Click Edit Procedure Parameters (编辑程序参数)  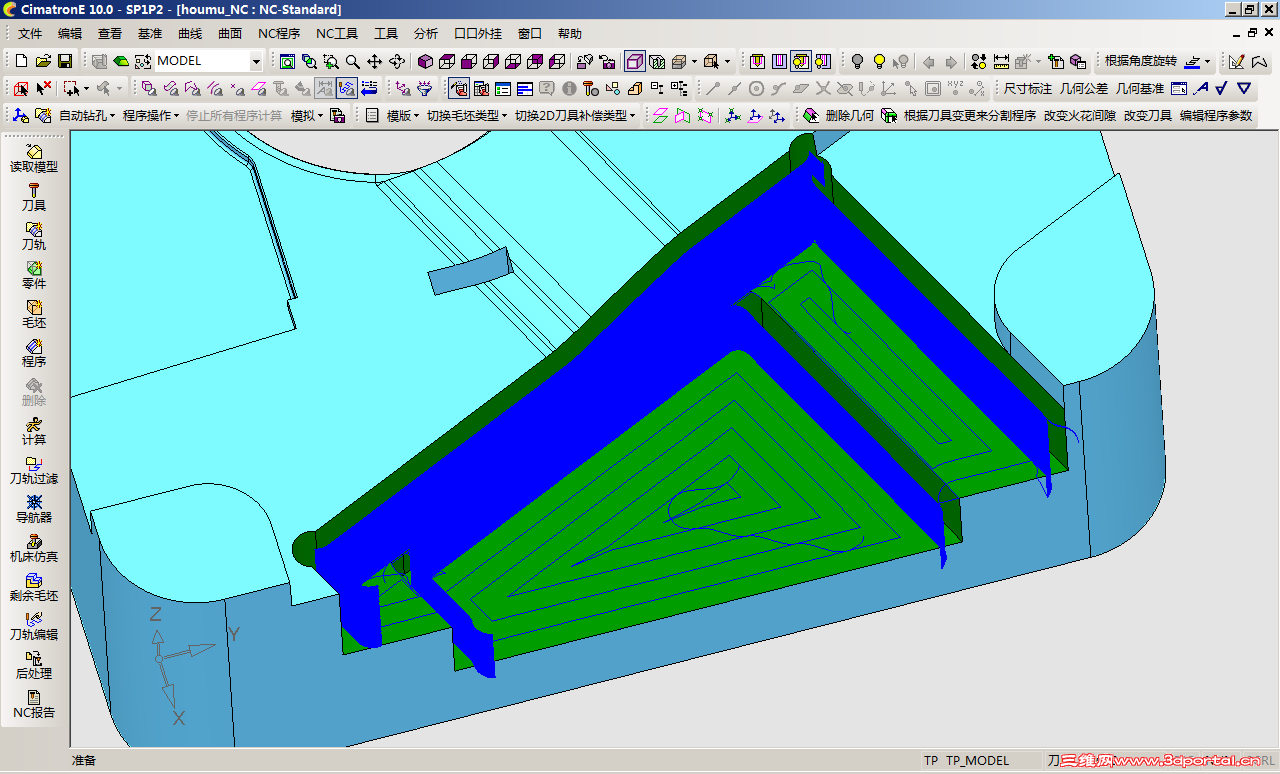(x=1216, y=115)
